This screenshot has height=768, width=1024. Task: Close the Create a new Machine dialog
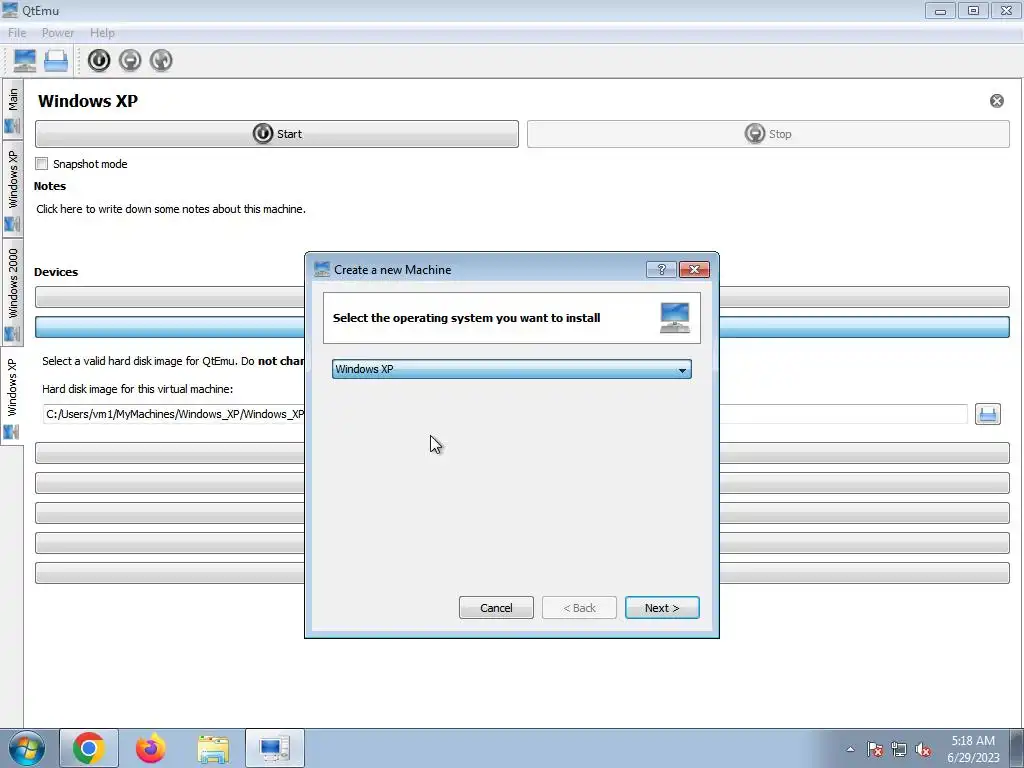point(694,270)
